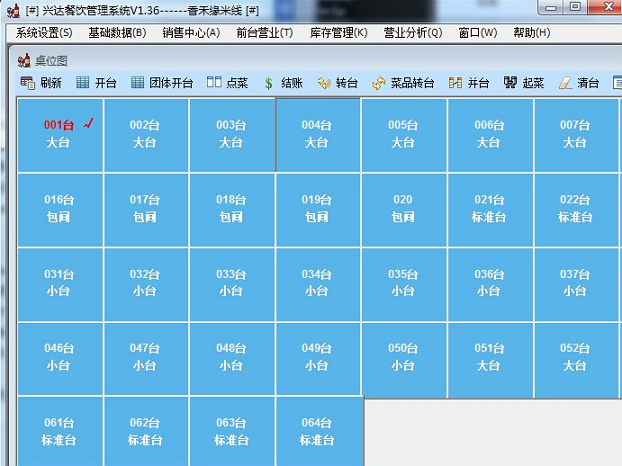Select table 031台 小台
The height and width of the screenshot is (466, 622).
point(60,285)
